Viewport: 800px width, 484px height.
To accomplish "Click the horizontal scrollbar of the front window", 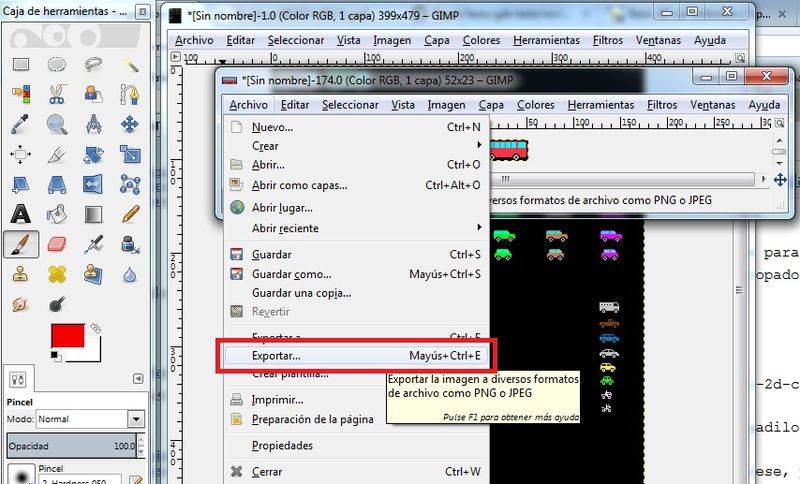I will click(x=623, y=179).
